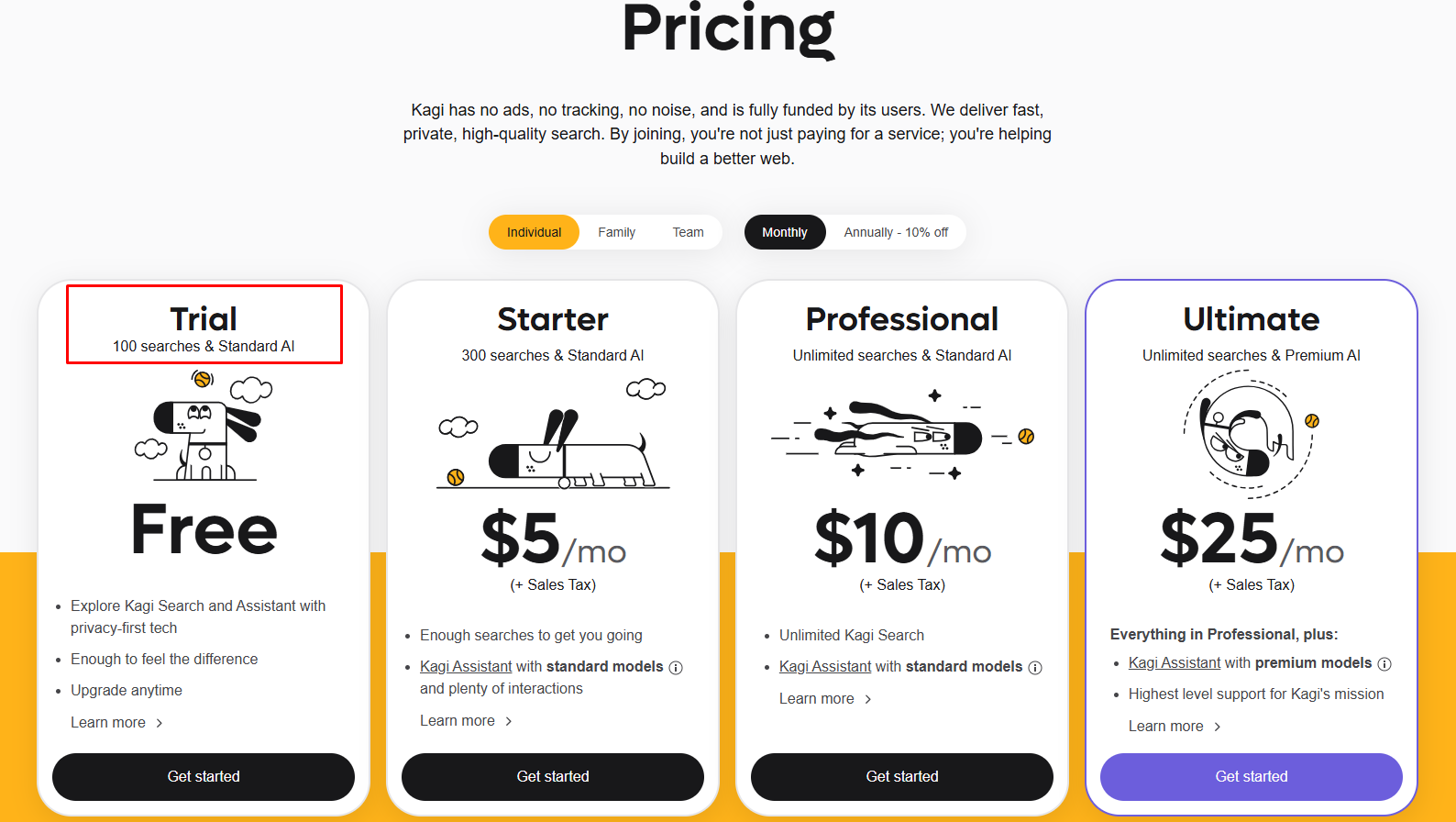The height and width of the screenshot is (822, 1456).
Task: Open Kagi Assistant link in Professional plan
Action: (825, 667)
